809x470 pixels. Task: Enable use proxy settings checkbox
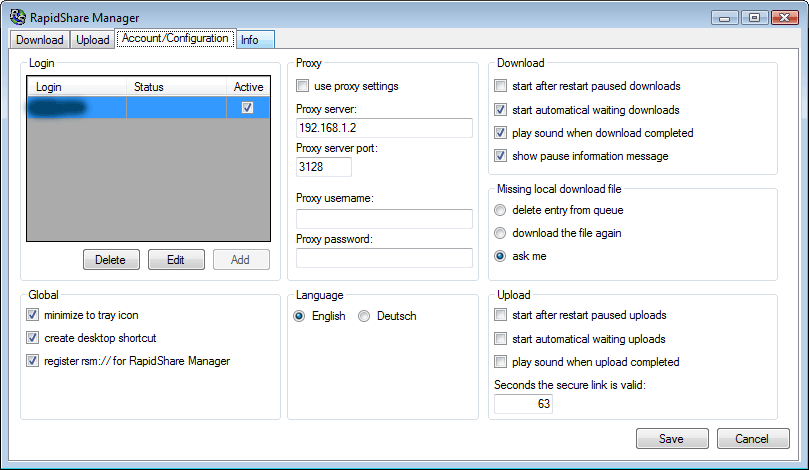pos(304,87)
